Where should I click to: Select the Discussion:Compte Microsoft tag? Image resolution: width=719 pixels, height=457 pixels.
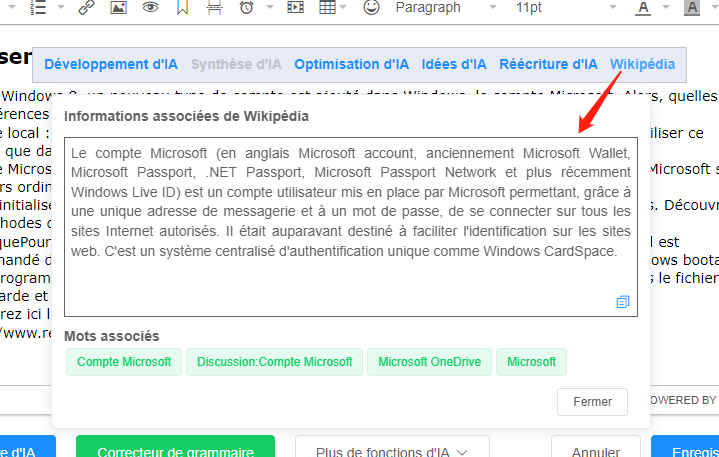tap(275, 362)
